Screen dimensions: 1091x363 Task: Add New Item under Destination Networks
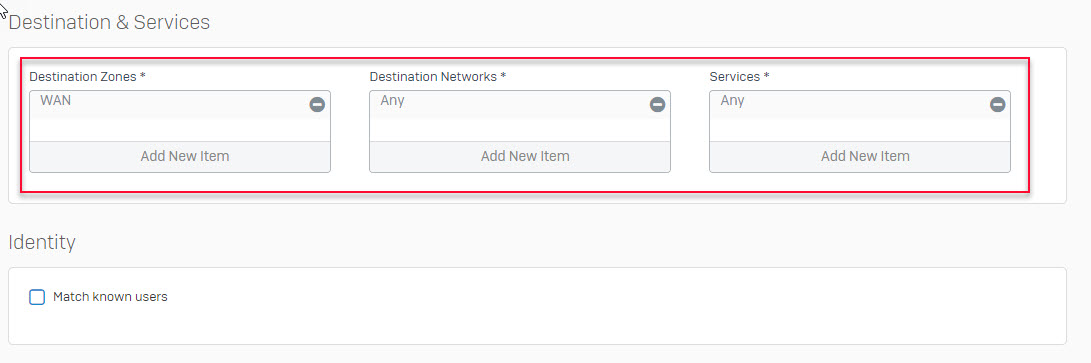[520, 156]
